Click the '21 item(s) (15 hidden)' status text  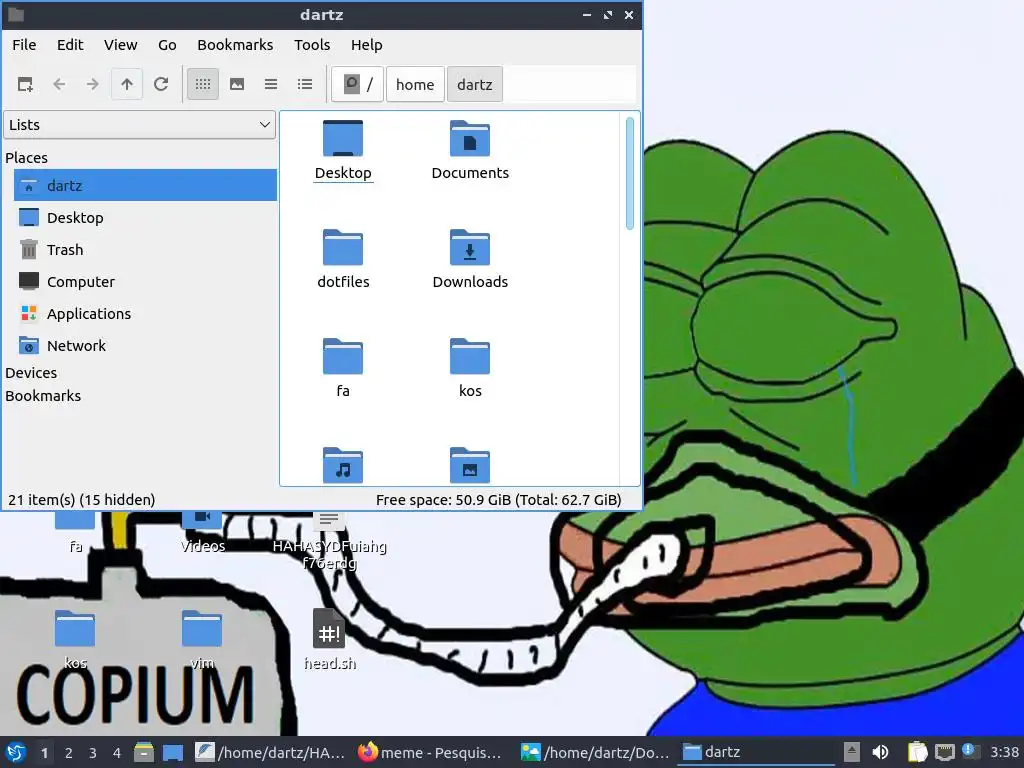tap(82, 500)
